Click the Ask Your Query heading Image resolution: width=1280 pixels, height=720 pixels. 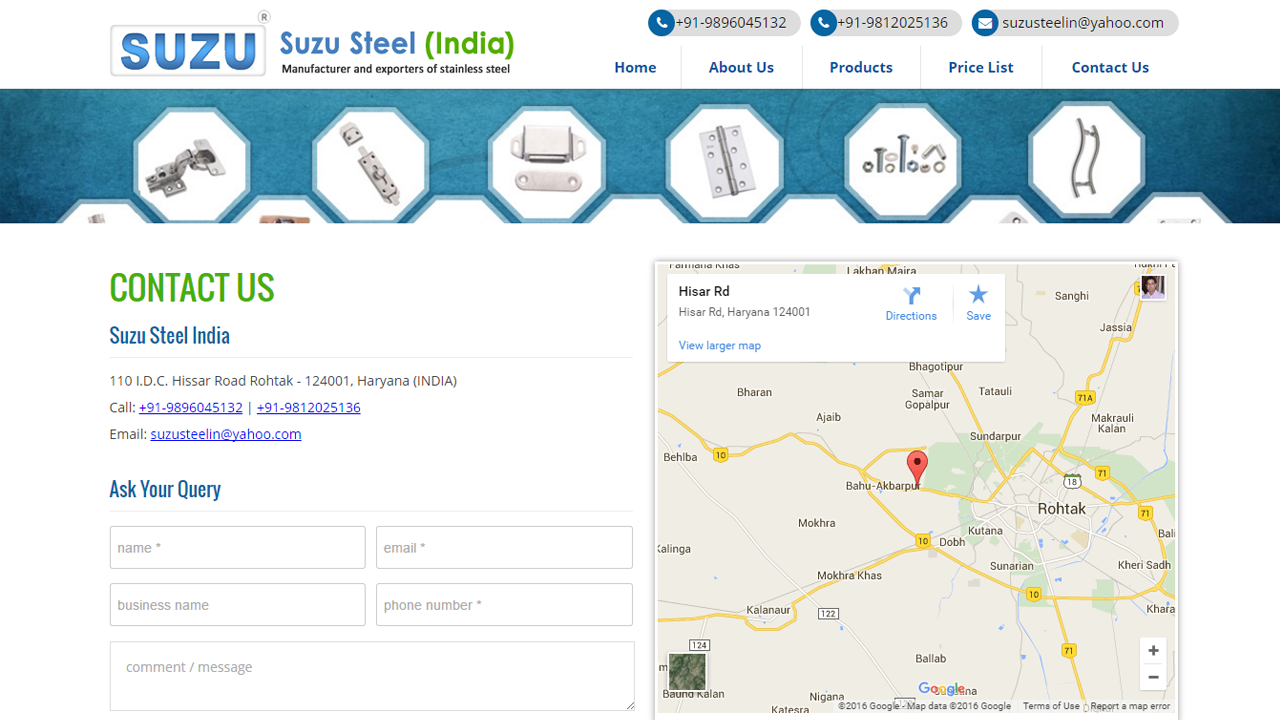point(165,489)
